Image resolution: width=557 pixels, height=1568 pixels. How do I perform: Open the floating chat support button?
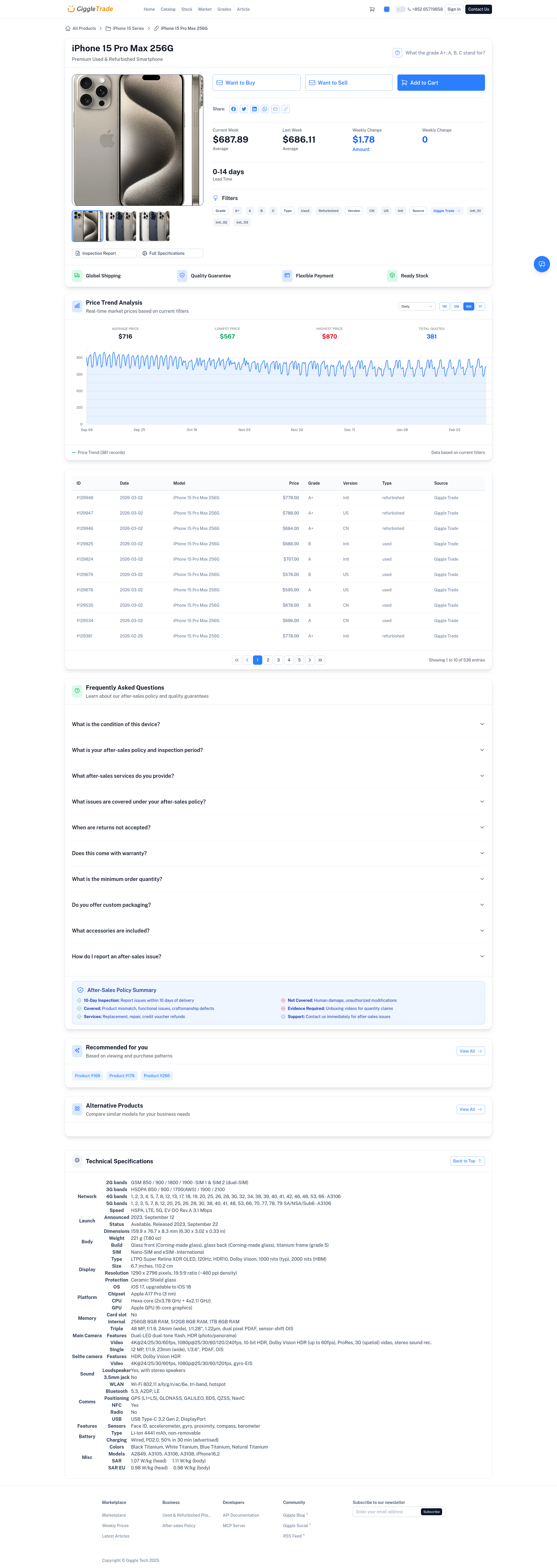[x=541, y=264]
